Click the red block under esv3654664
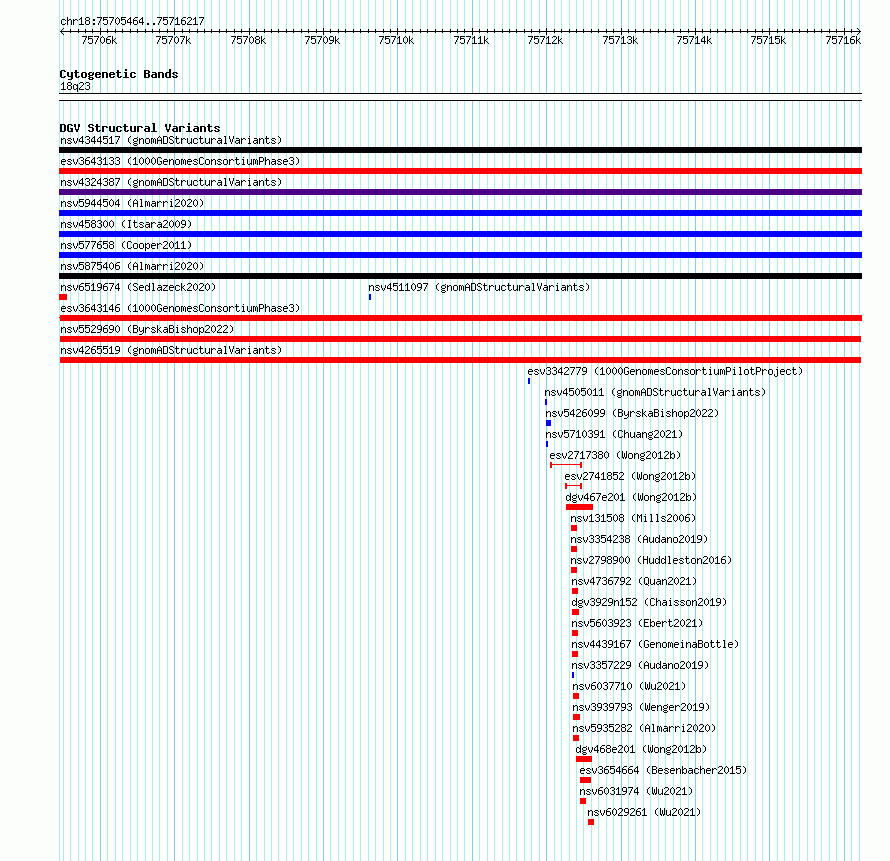 (x=586, y=780)
